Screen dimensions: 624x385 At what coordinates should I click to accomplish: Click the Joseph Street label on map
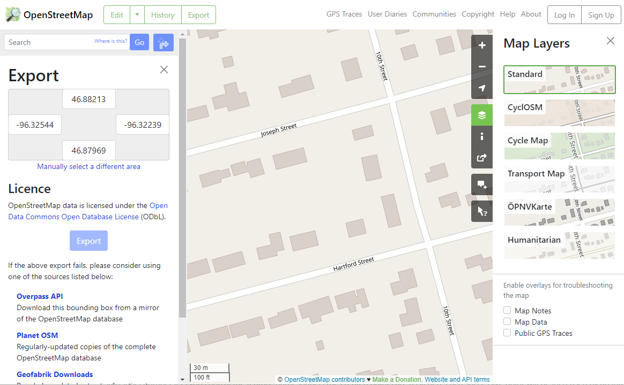[279, 130]
